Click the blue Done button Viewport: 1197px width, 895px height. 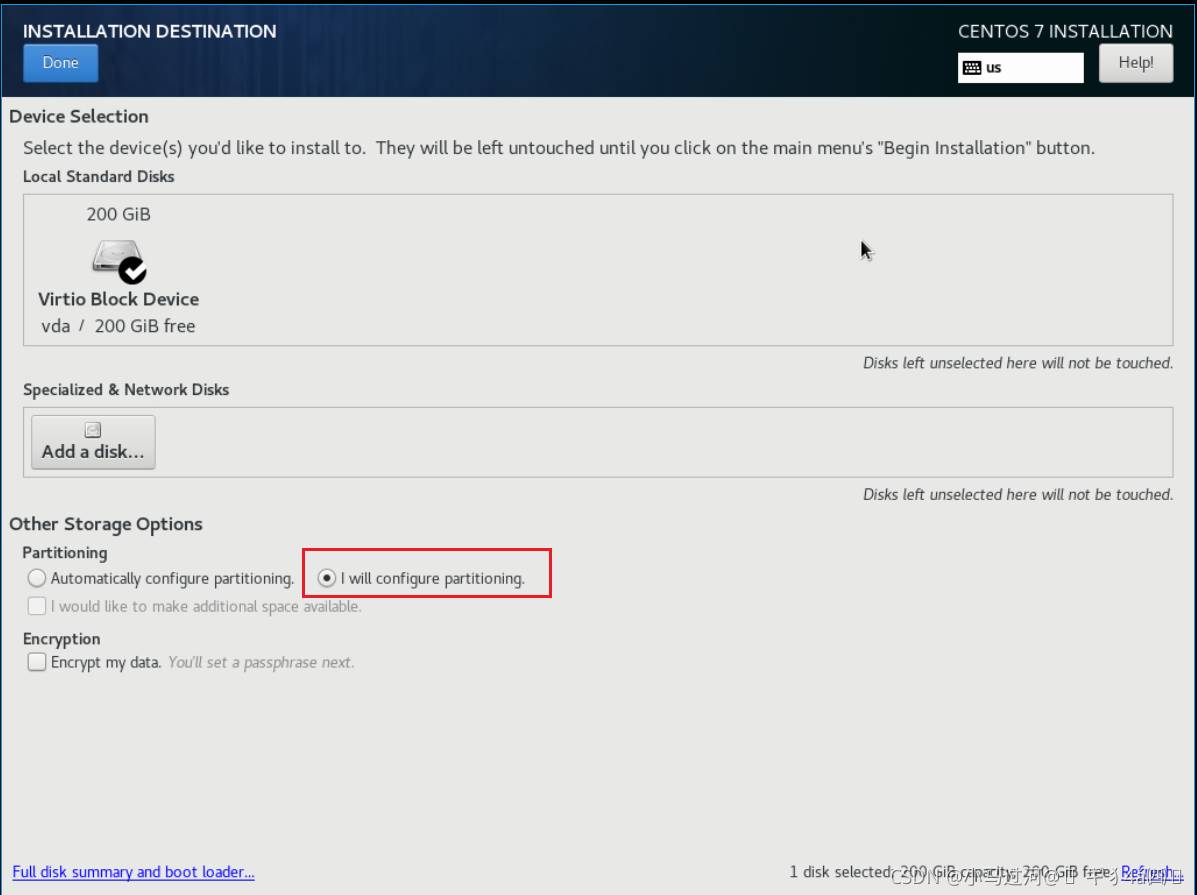(60, 63)
